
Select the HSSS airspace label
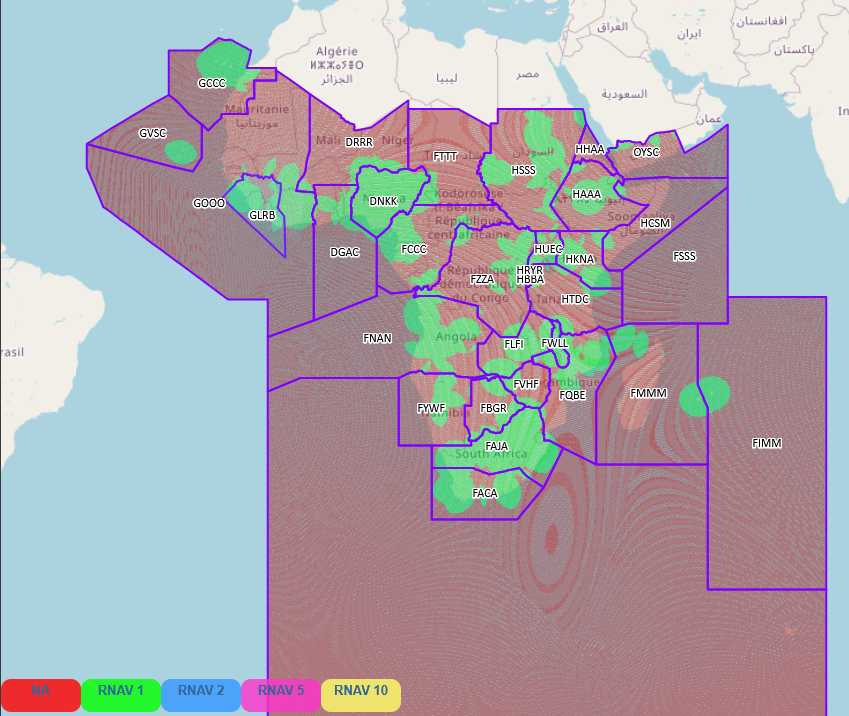(524, 170)
